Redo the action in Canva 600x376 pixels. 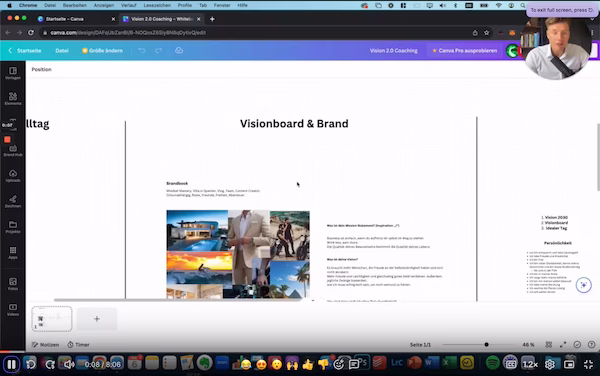pyautogui.click(x=158, y=50)
